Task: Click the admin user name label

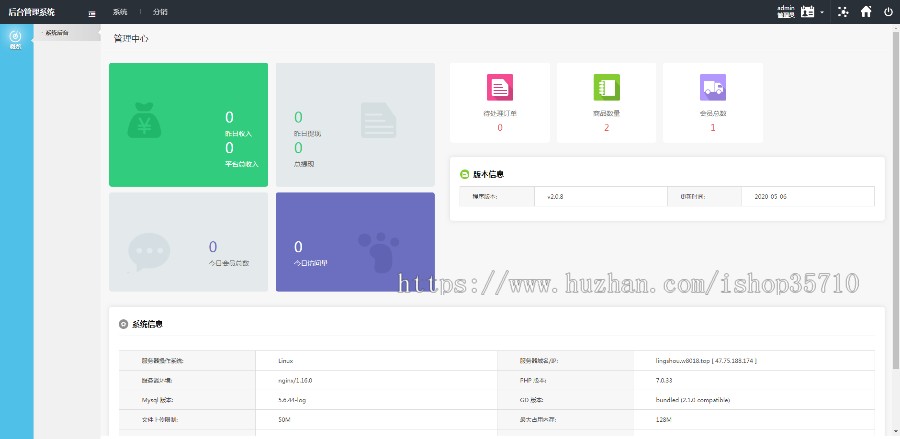Action: [785, 8]
